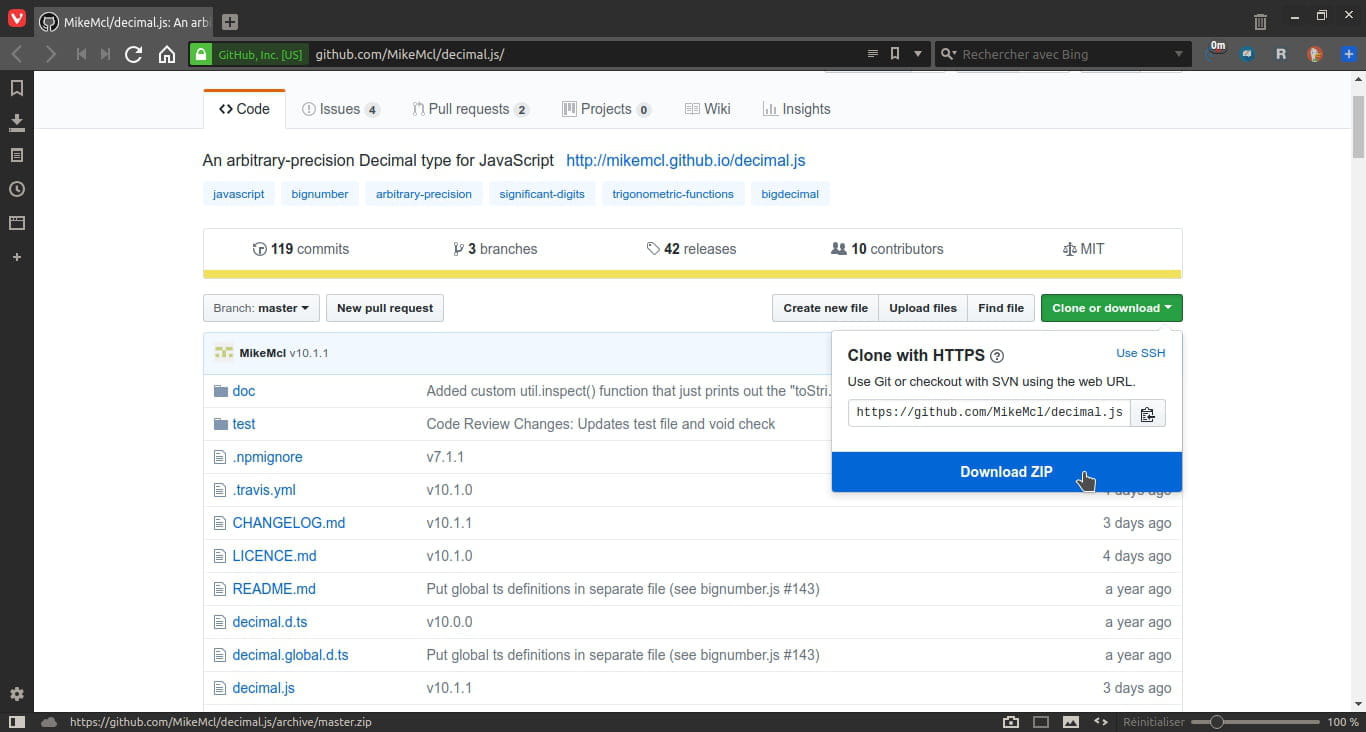Open address bar history dropdown
This screenshot has height=732, width=1366.
pyautogui.click(x=918, y=54)
